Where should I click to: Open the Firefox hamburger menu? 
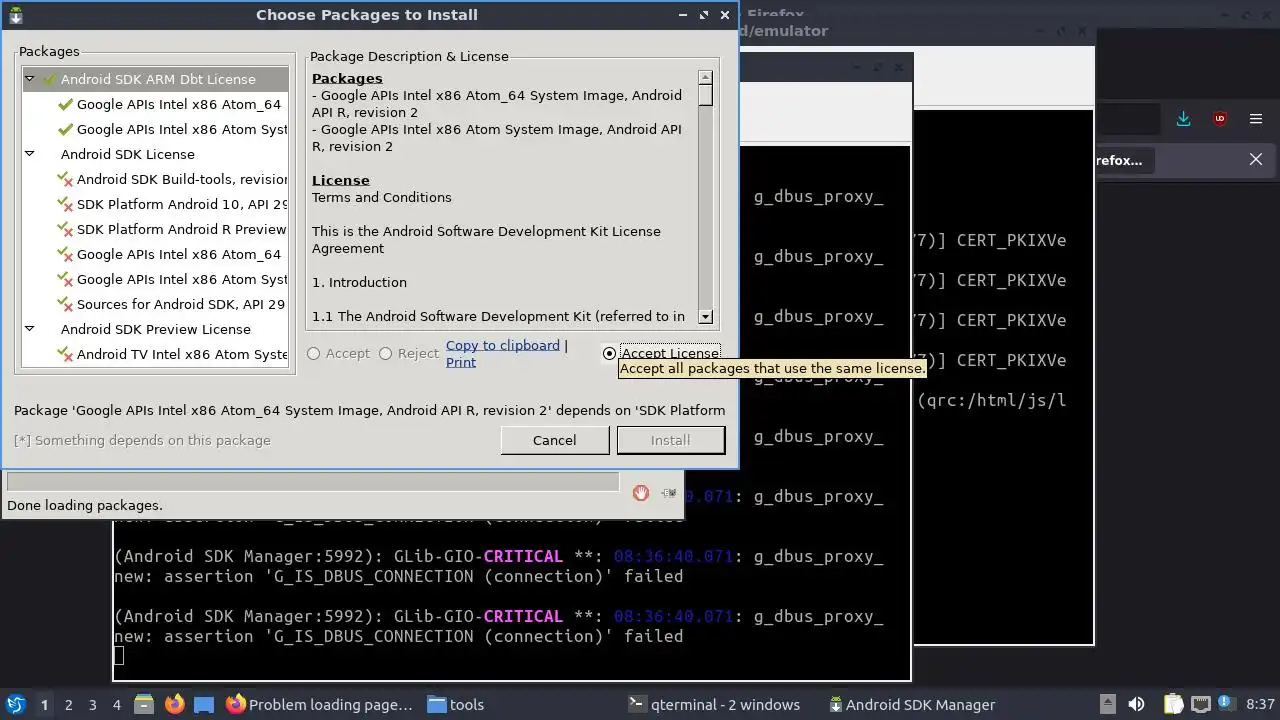[x=1256, y=119]
